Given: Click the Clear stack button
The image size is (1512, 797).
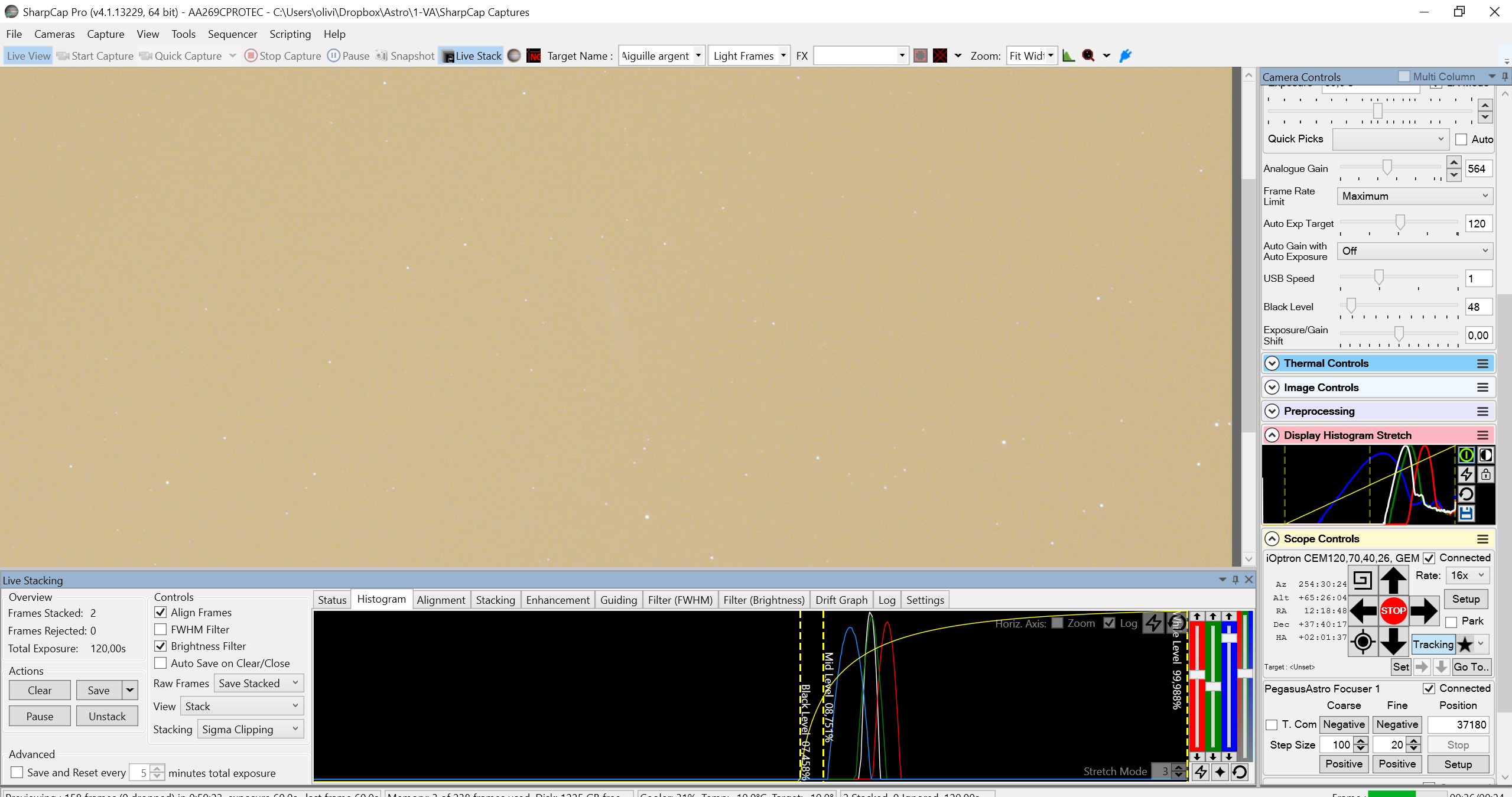Looking at the screenshot, I should click(40, 690).
